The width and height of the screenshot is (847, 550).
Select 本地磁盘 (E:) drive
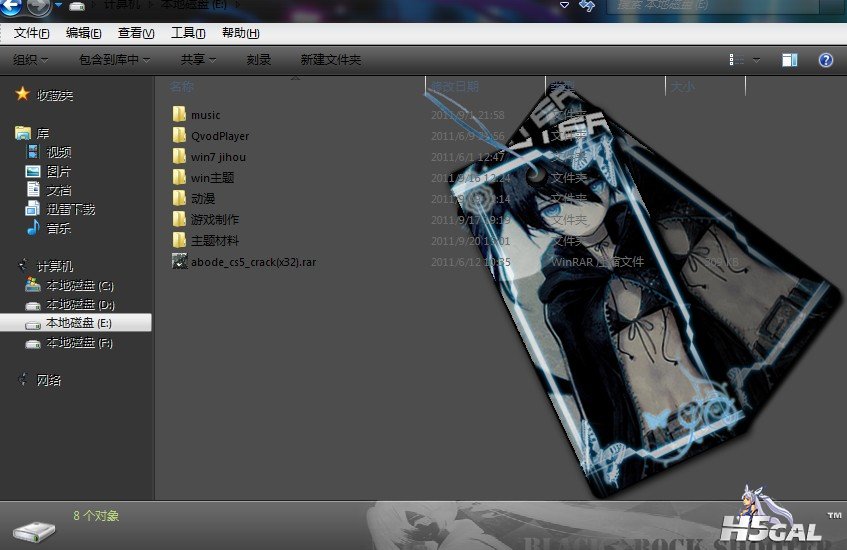76,323
